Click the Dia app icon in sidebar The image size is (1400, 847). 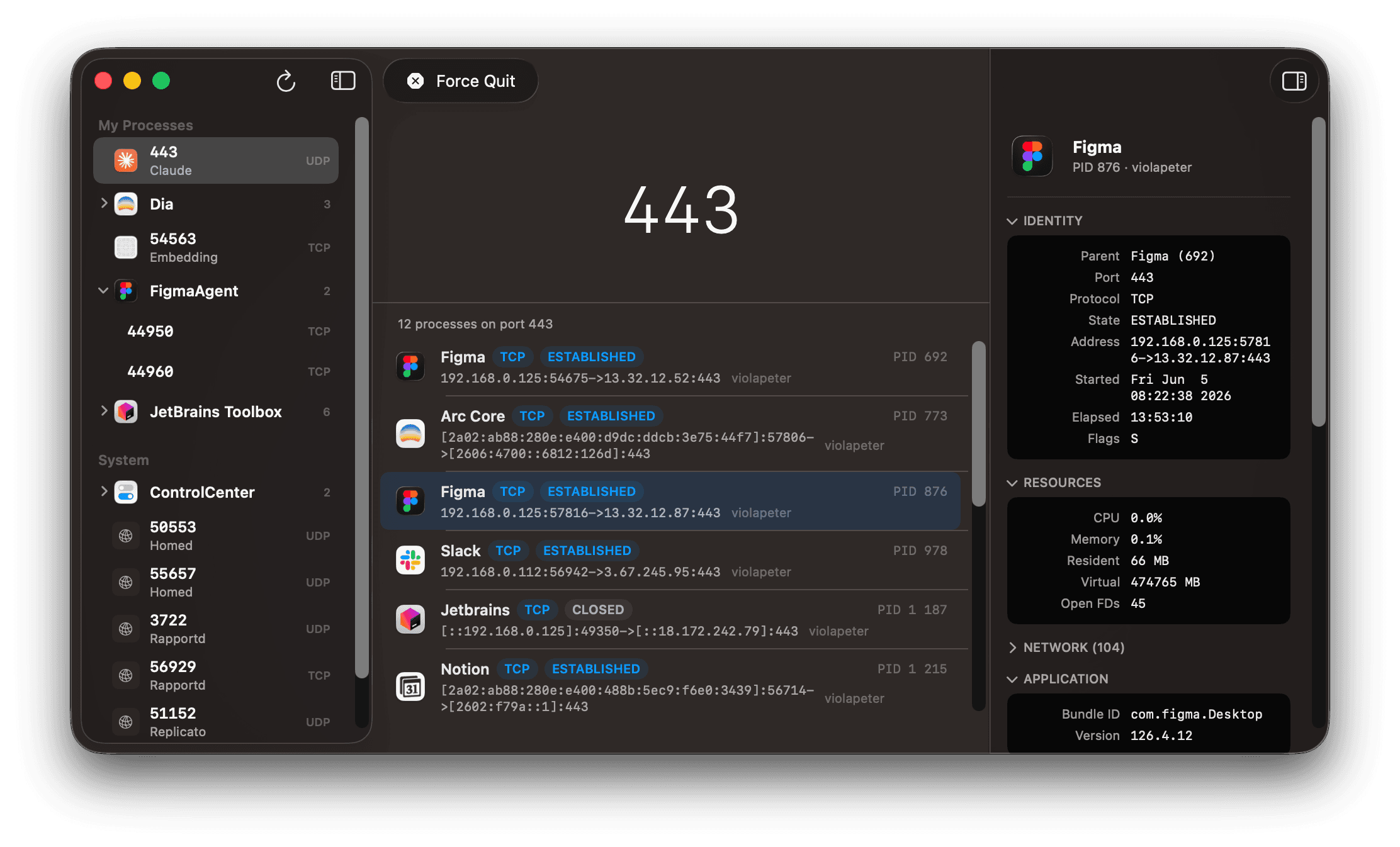pyautogui.click(x=126, y=204)
